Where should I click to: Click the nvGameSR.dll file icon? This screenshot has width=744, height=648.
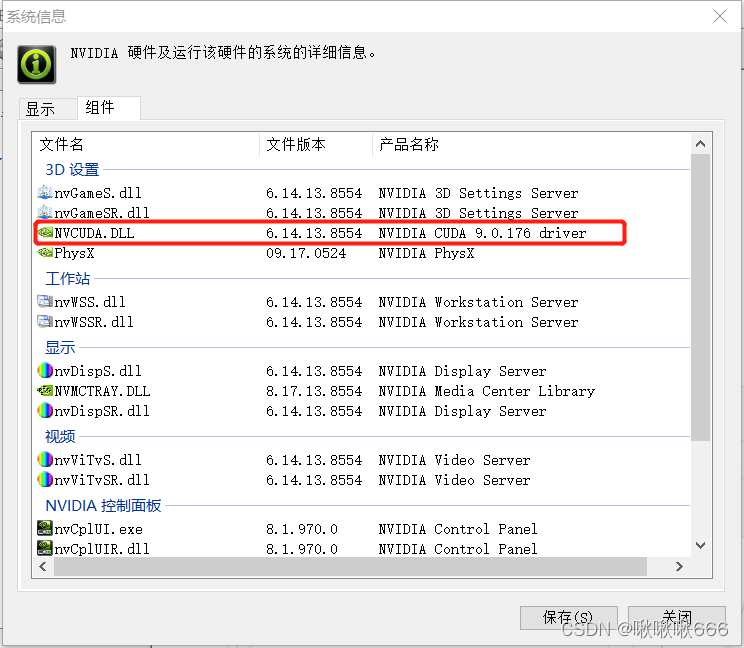[x=45, y=213]
